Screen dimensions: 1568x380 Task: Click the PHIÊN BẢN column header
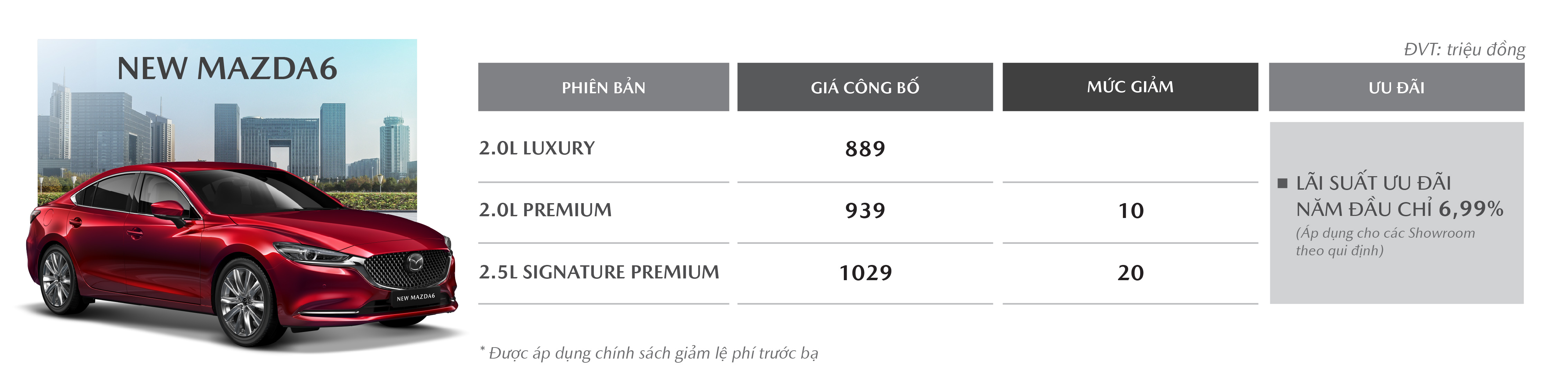click(x=603, y=87)
